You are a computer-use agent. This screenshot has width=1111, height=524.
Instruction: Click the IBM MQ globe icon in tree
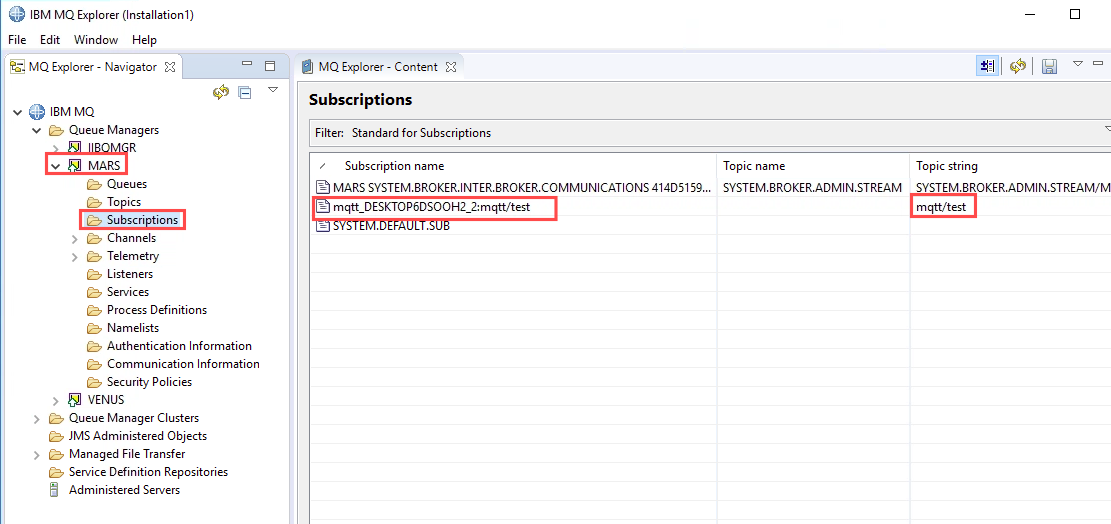click(36, 112)
